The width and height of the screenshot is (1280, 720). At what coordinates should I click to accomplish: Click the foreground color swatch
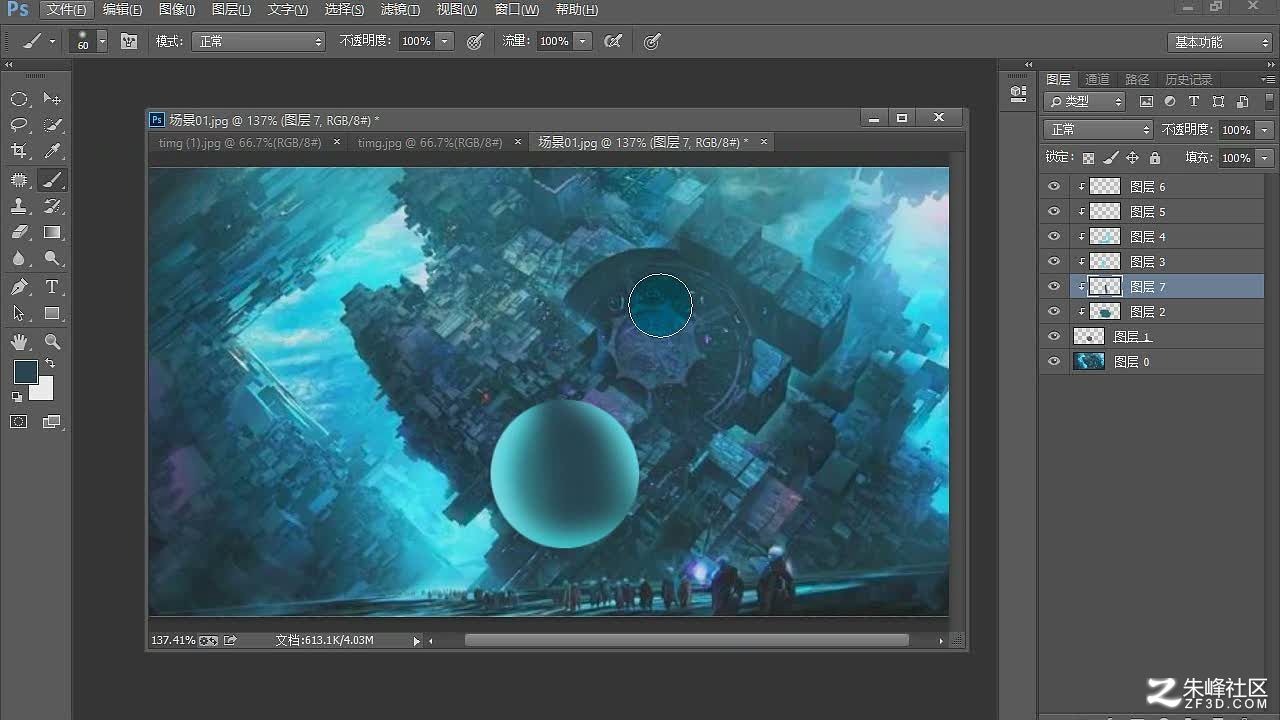coord(25,372)
